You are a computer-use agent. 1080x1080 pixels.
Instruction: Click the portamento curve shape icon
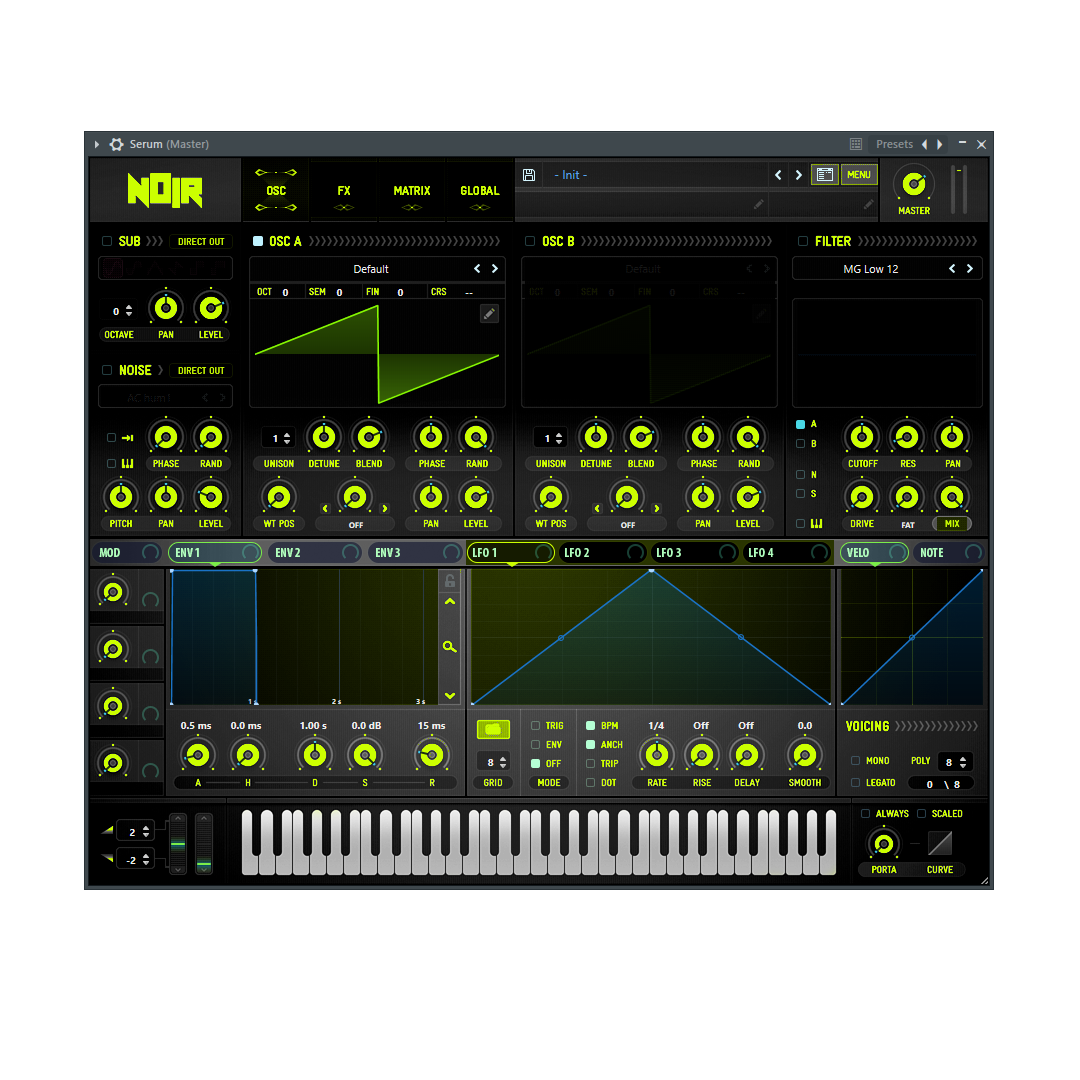click(x=940, y=844)
